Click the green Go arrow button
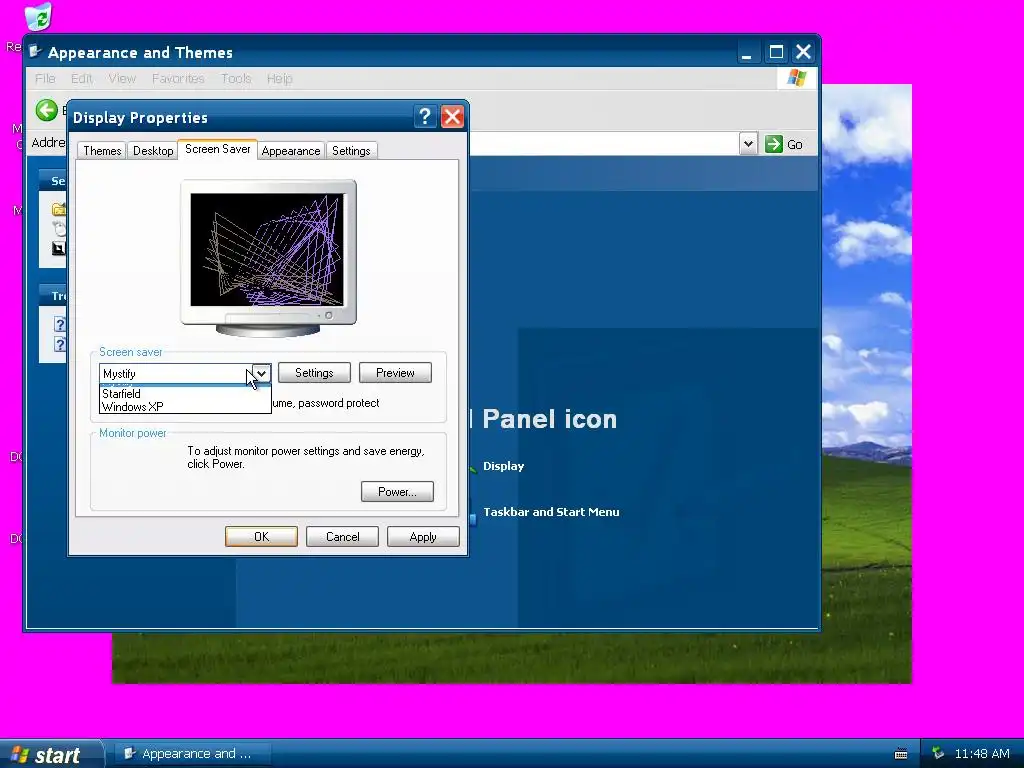Viewport: 1024px width, 768px height. pos(774,144)
